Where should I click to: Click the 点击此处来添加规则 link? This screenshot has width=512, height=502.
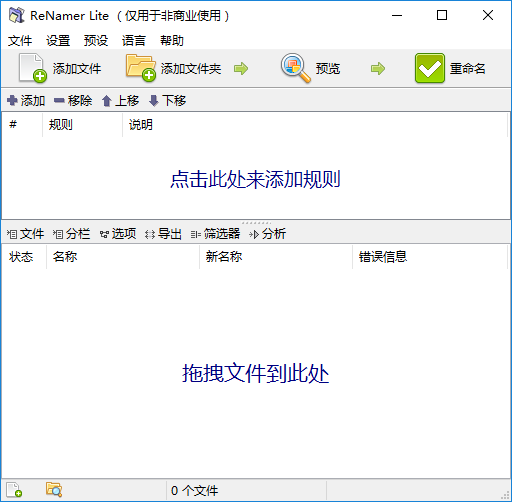(x=255, y=179)
